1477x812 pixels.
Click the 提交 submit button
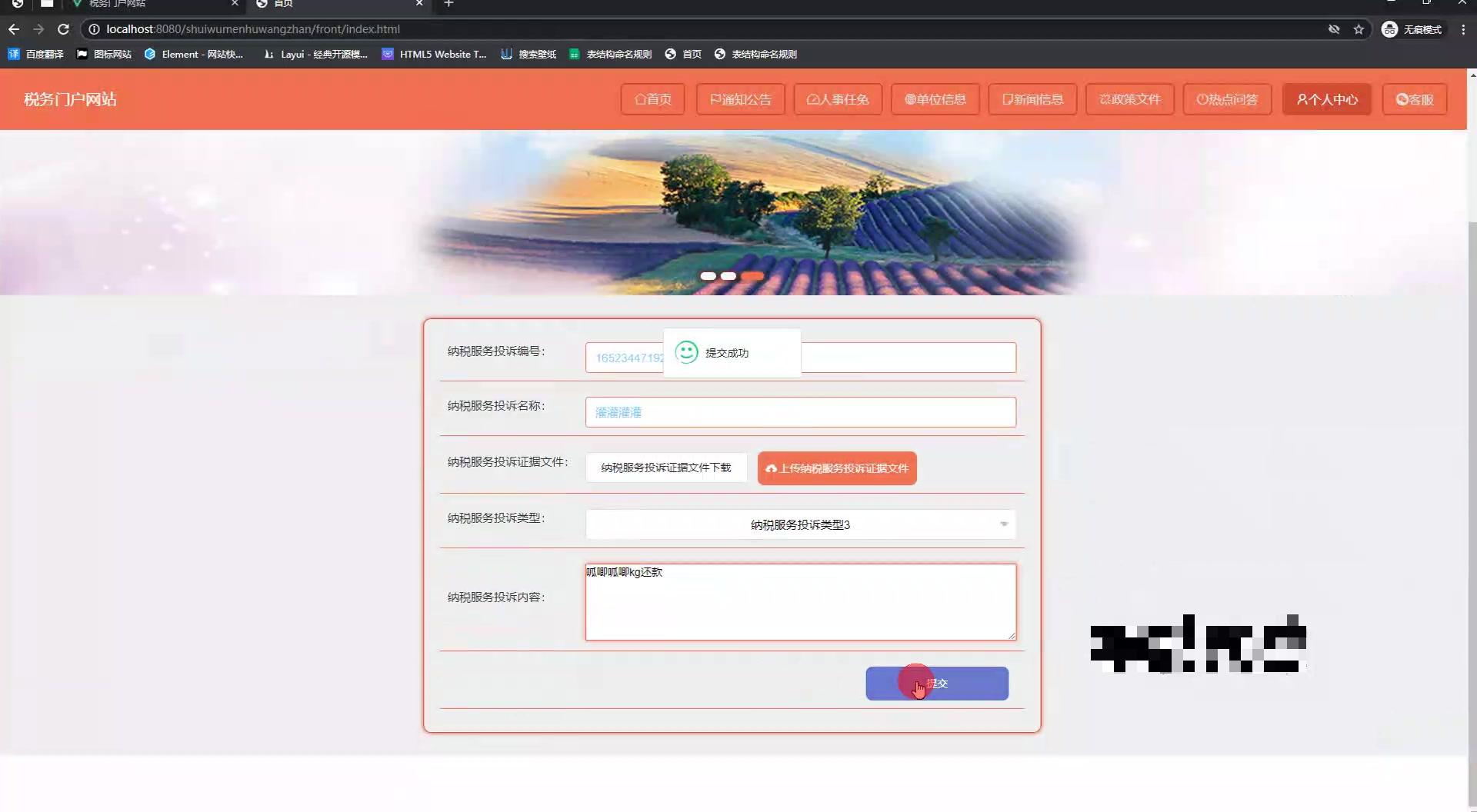(x=937, y=684)
